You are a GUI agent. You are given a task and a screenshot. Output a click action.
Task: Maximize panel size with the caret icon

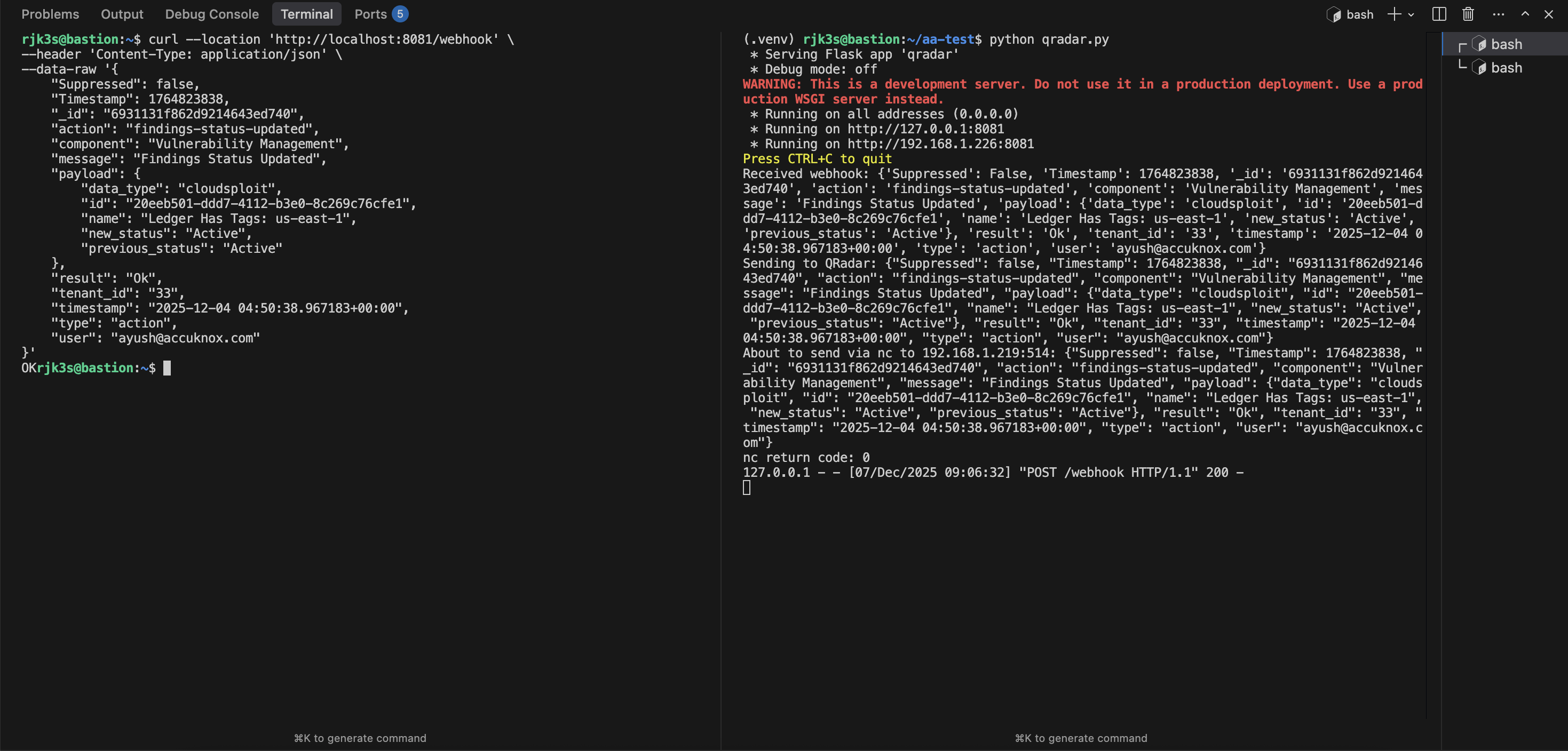(x=1525, y=14)
